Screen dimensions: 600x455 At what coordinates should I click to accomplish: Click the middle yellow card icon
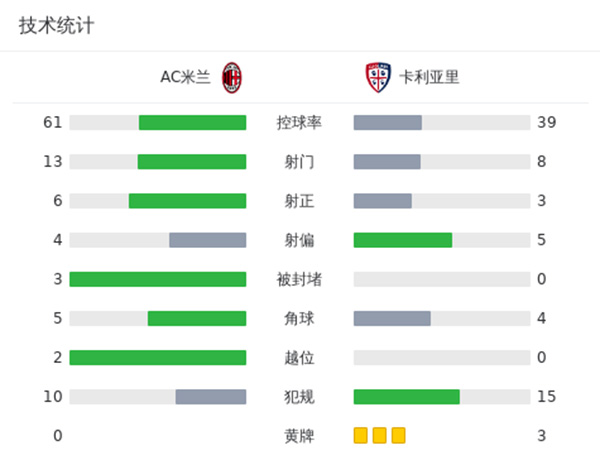(379, 435)
